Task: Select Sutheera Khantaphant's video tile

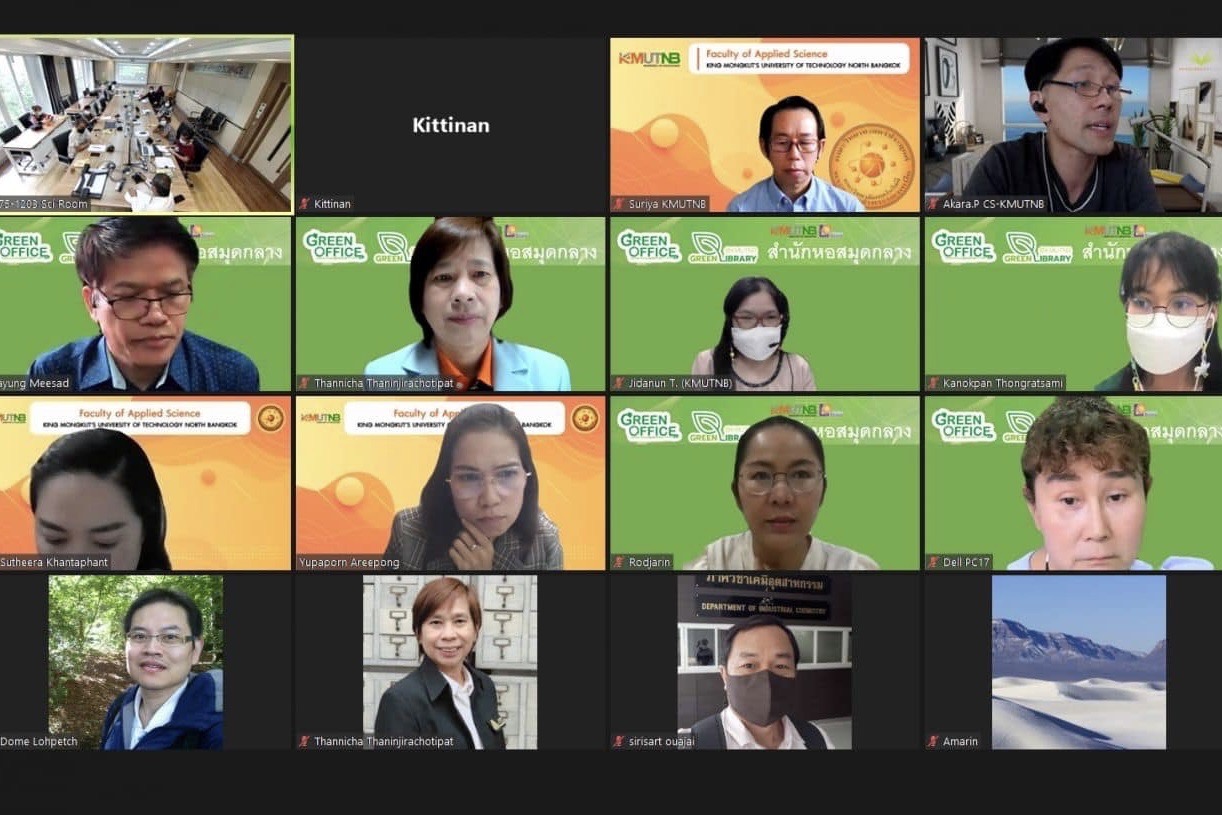Action: 146,483
